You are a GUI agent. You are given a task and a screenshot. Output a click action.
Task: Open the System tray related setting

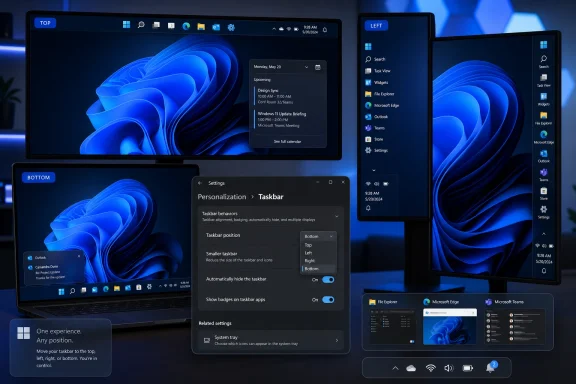click(271, 340)
